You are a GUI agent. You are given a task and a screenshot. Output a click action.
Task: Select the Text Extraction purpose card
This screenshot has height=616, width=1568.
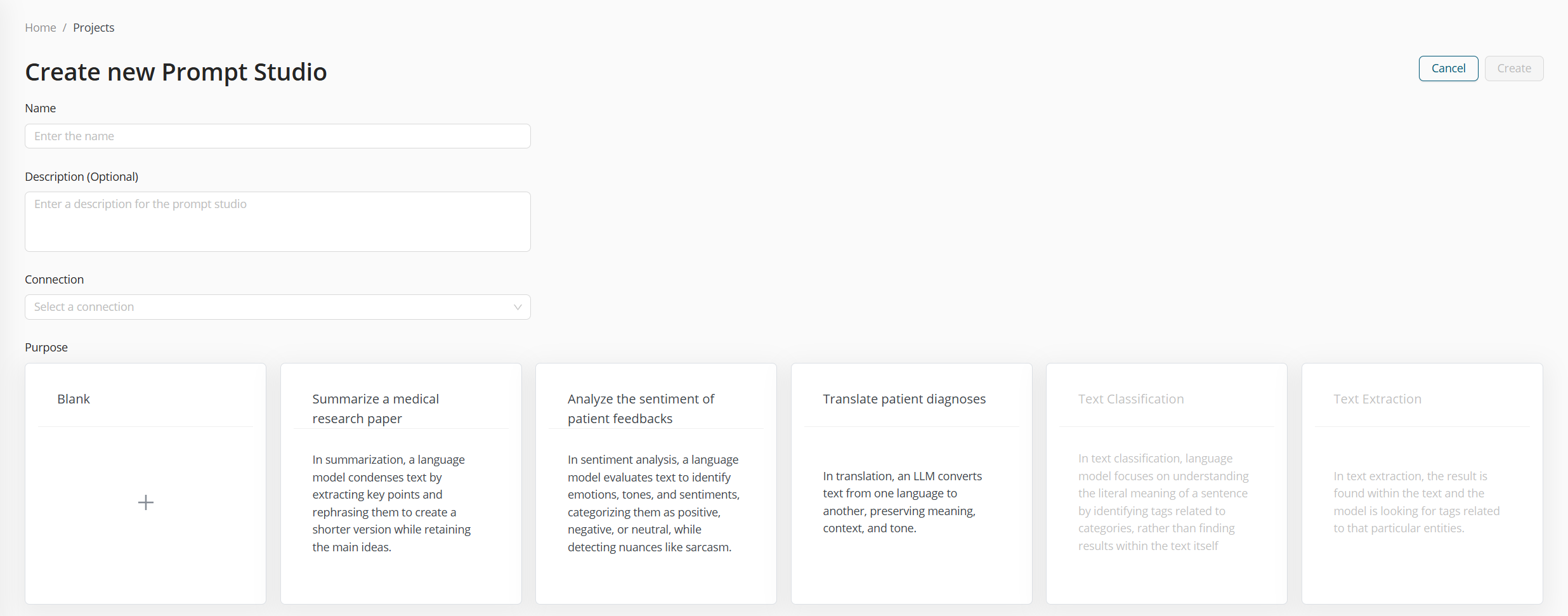(1422, 483)
